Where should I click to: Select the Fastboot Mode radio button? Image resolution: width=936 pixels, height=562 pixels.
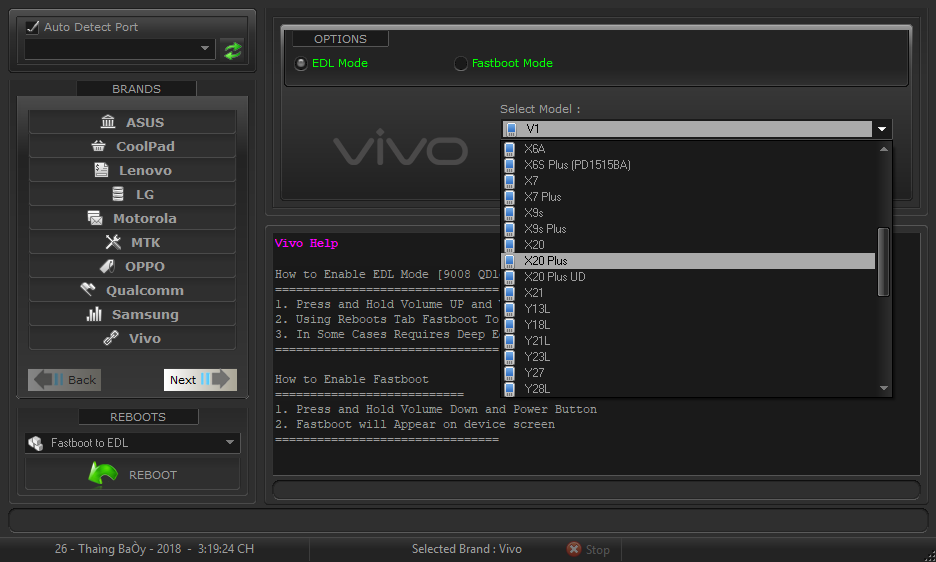[460, 63]
